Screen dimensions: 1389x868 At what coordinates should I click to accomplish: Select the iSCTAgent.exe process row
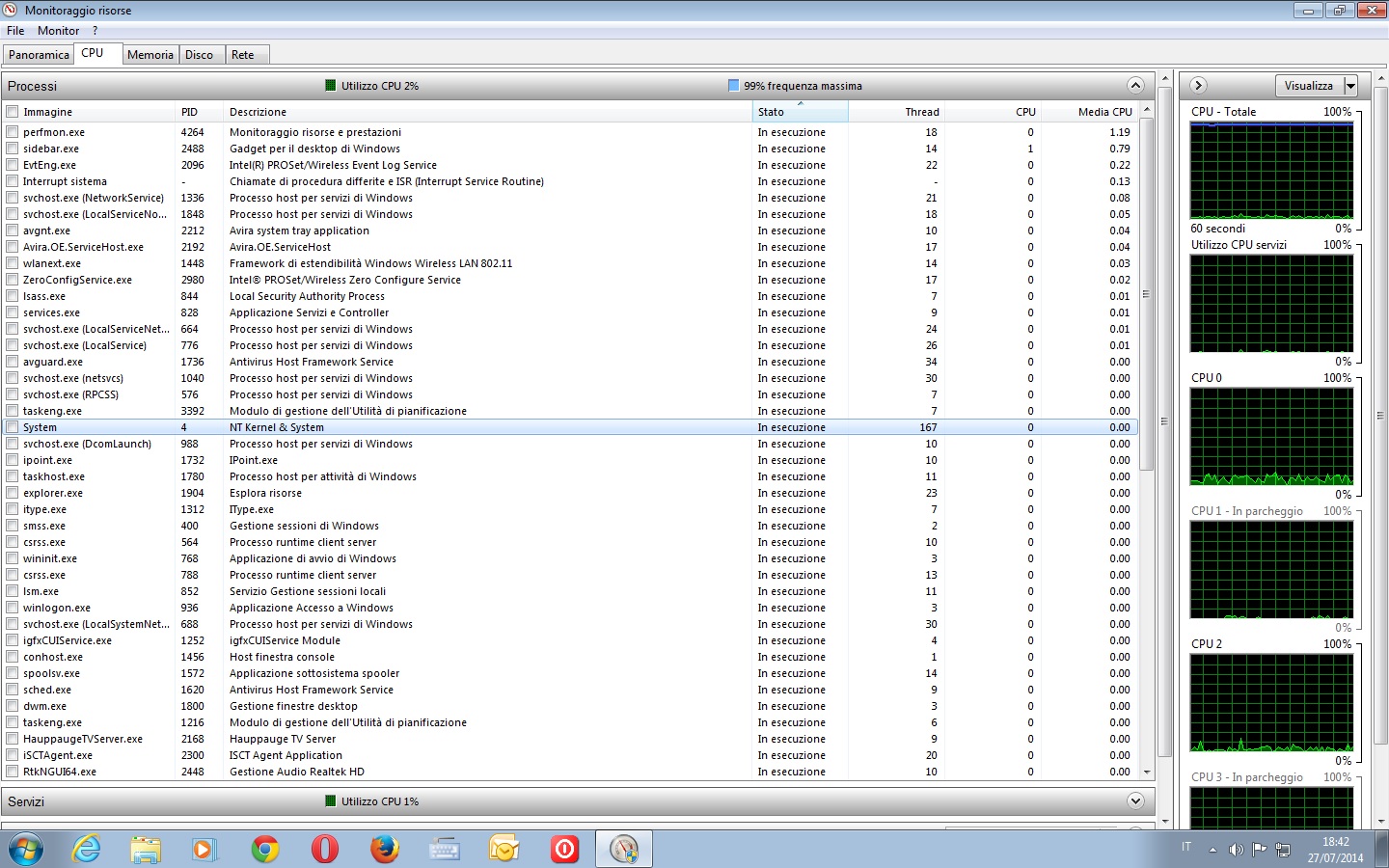pos(569,755)
